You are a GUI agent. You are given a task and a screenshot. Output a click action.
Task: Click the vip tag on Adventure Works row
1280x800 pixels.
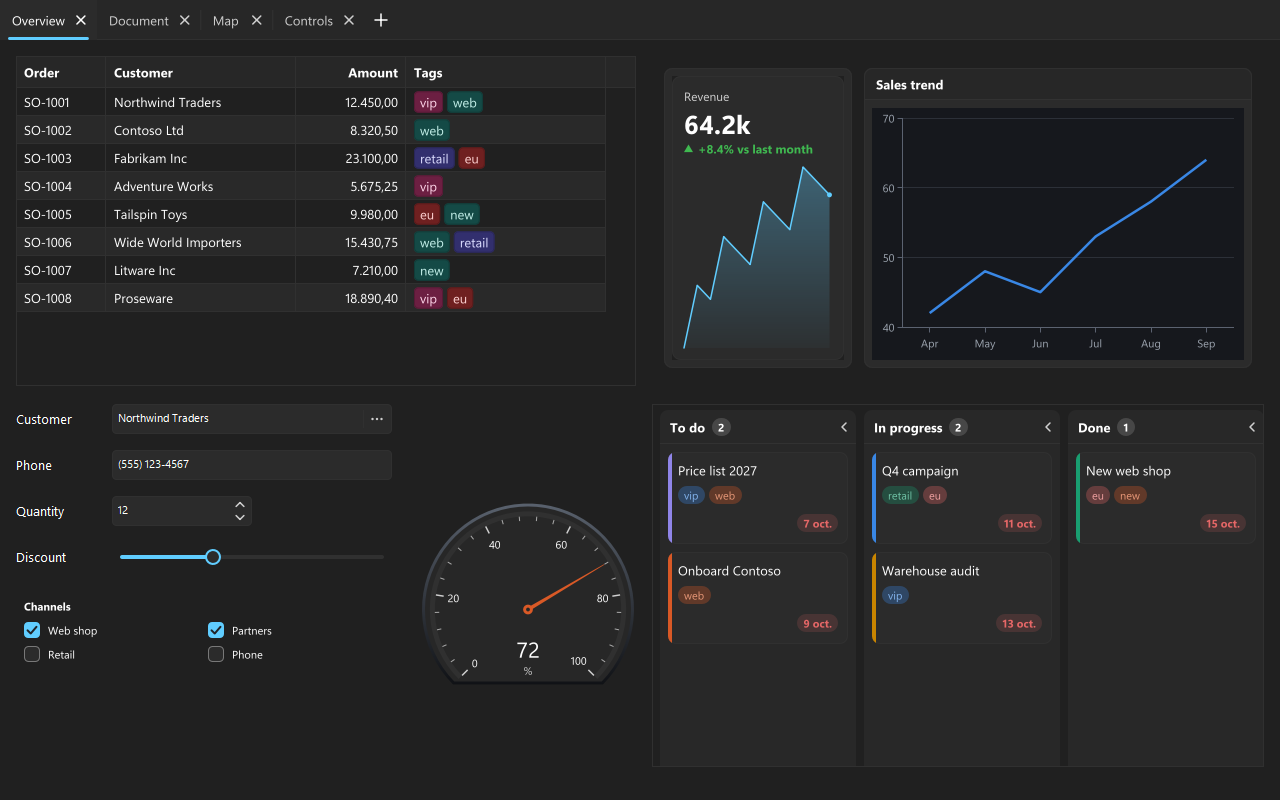click(428, 187)
